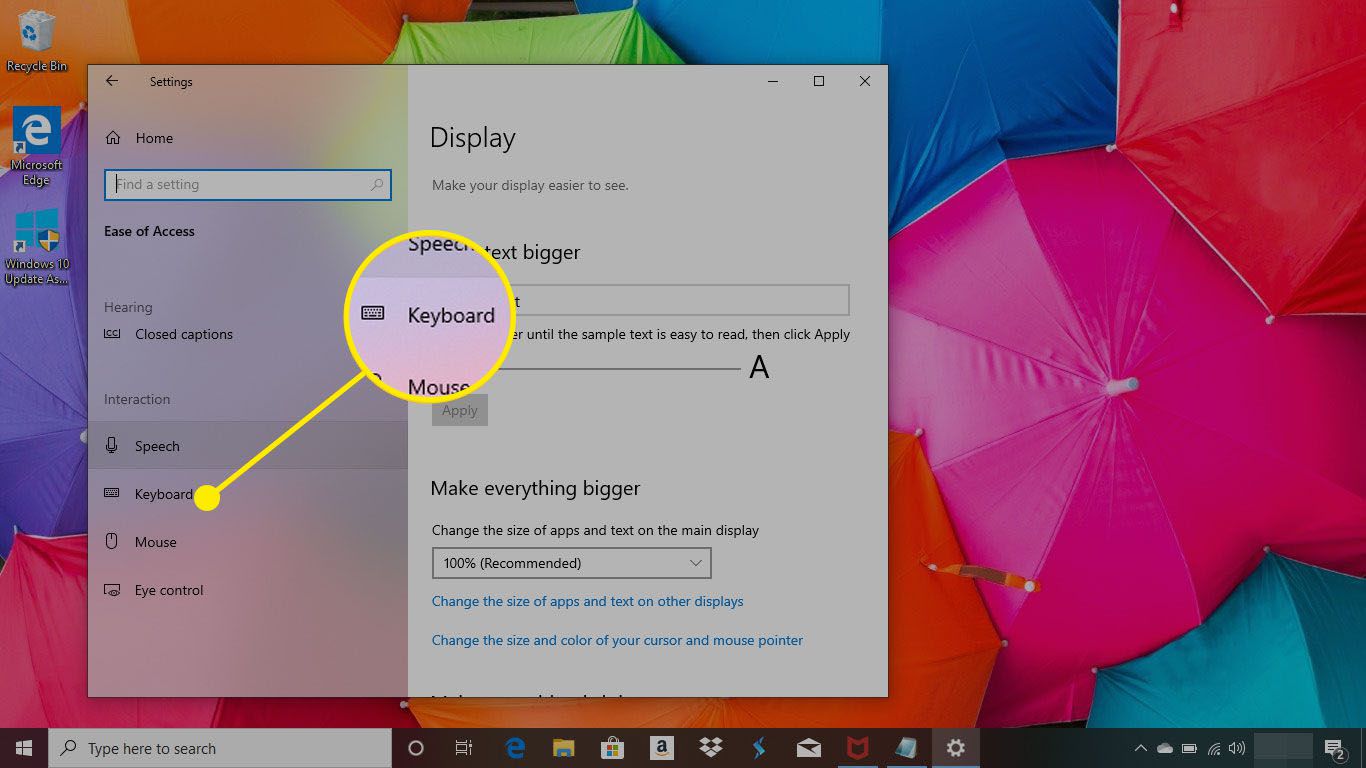Open the volume speaker tray icon
The height and width of the screenshot is (768, 1366).
coord(1237,748)
